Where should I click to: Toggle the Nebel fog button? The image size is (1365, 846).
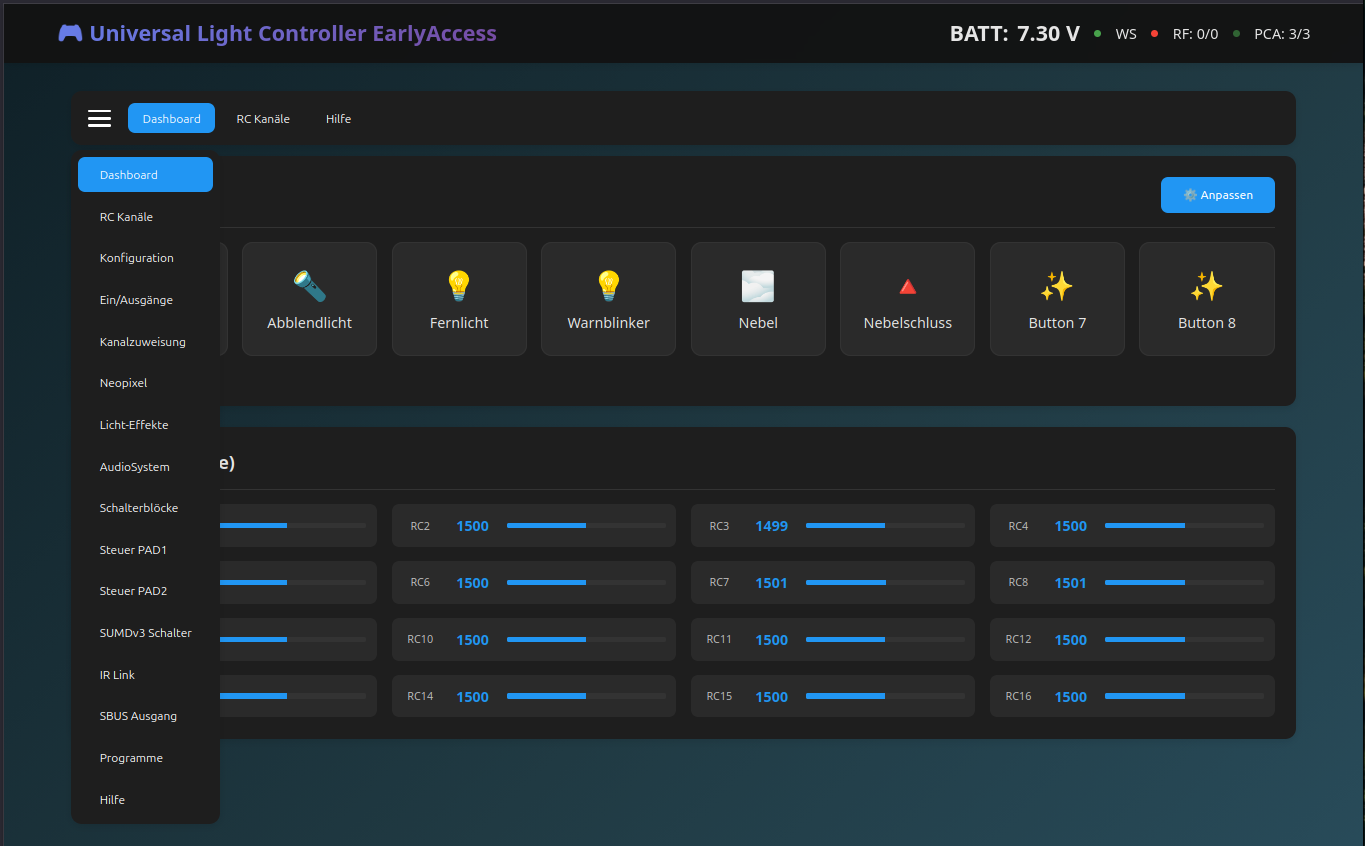tap(758, 299)
